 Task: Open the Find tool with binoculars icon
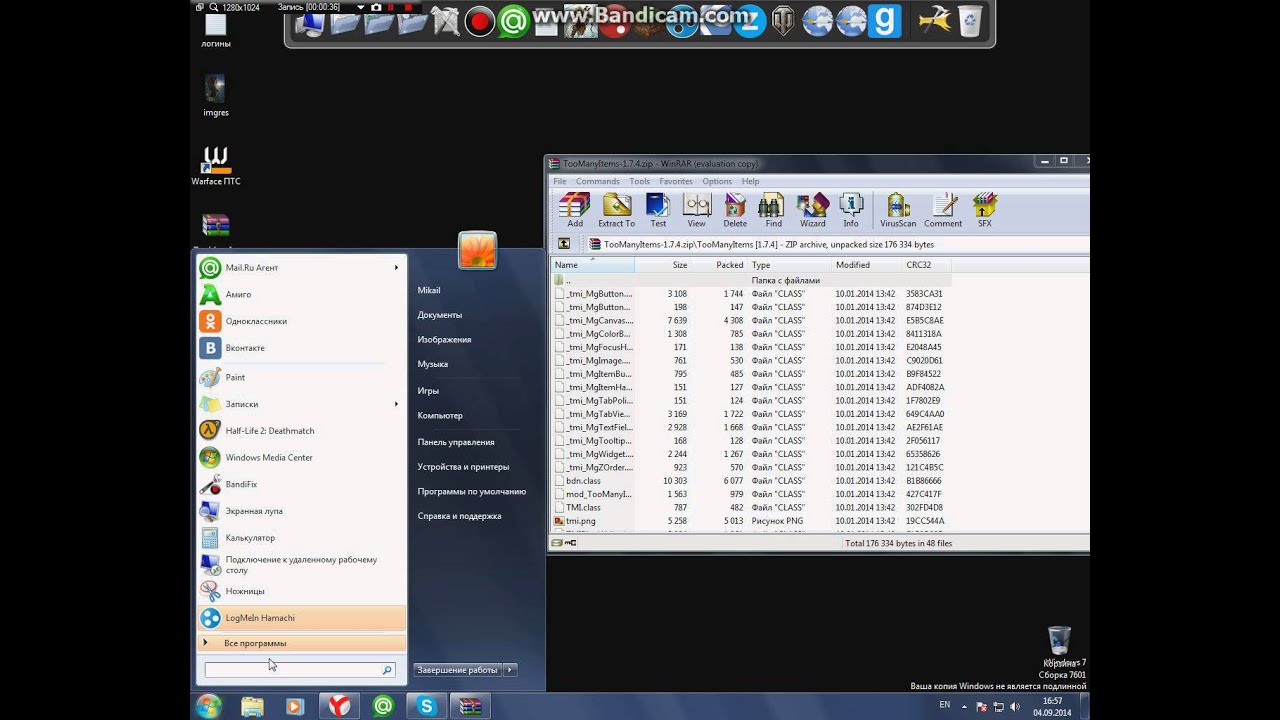point(773,210)
